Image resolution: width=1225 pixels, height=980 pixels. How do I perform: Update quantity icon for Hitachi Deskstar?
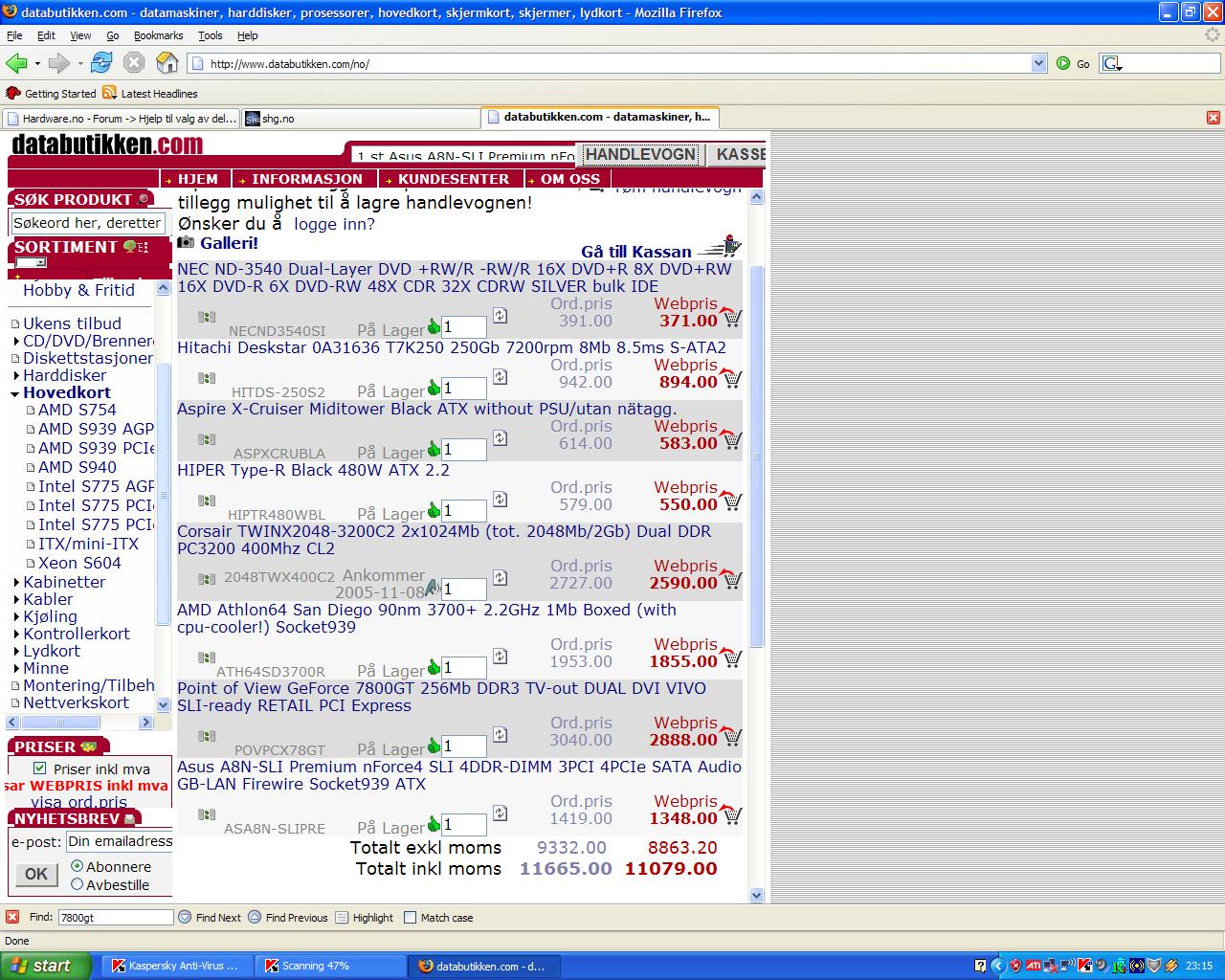pos(501,376)
